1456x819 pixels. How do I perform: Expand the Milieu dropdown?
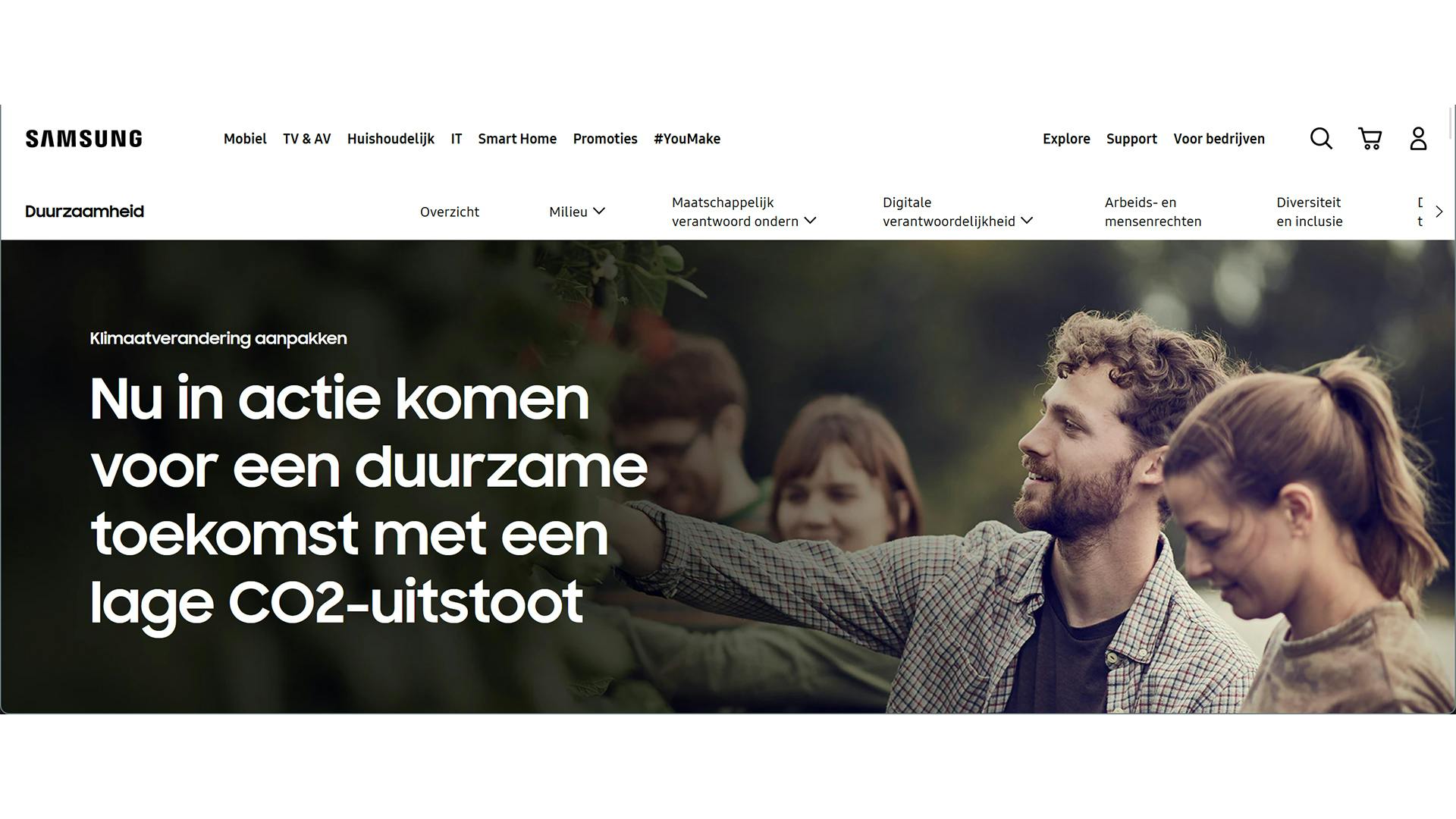[577, 212]
